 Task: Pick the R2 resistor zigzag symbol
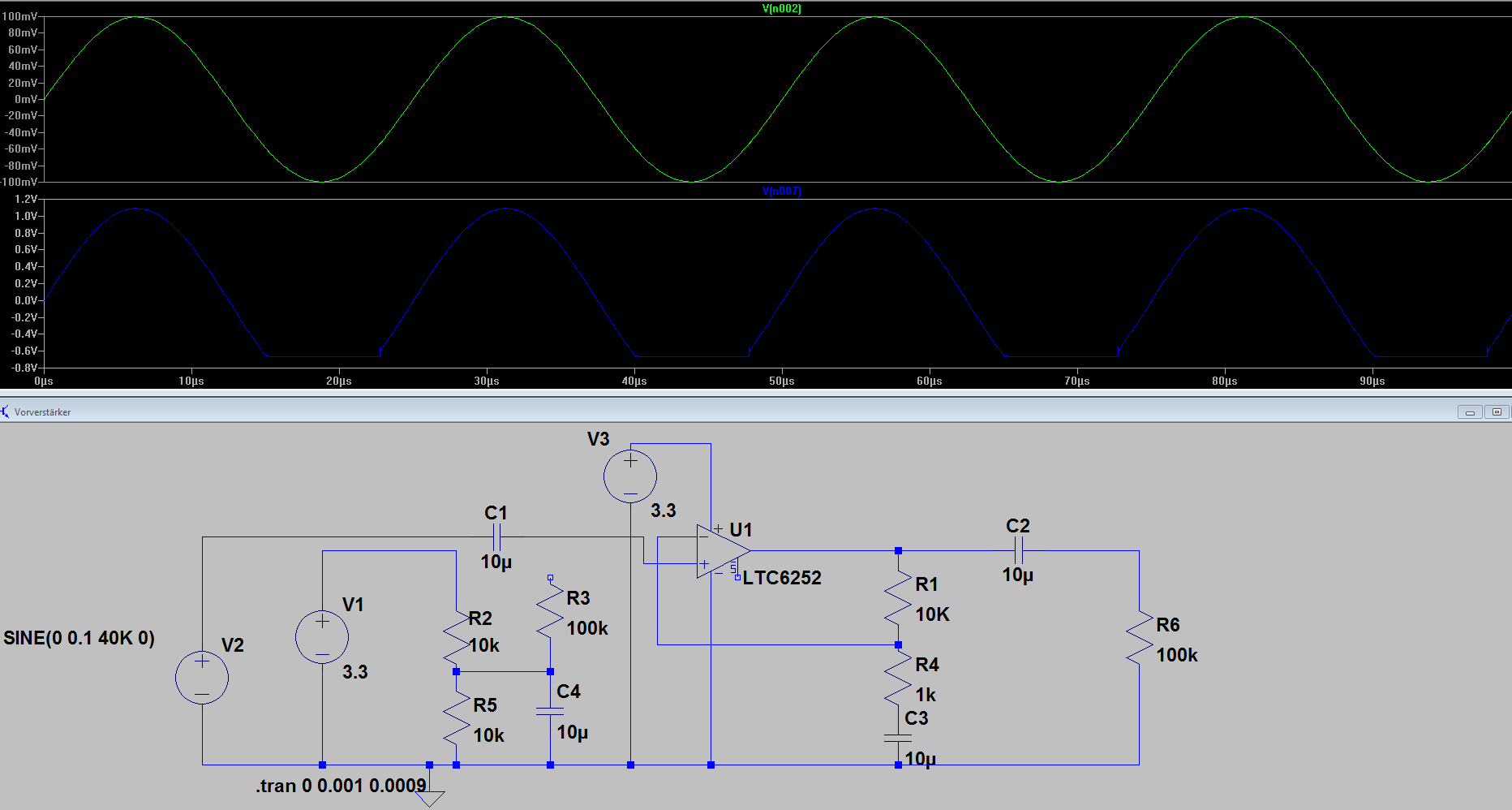(456, 638)
